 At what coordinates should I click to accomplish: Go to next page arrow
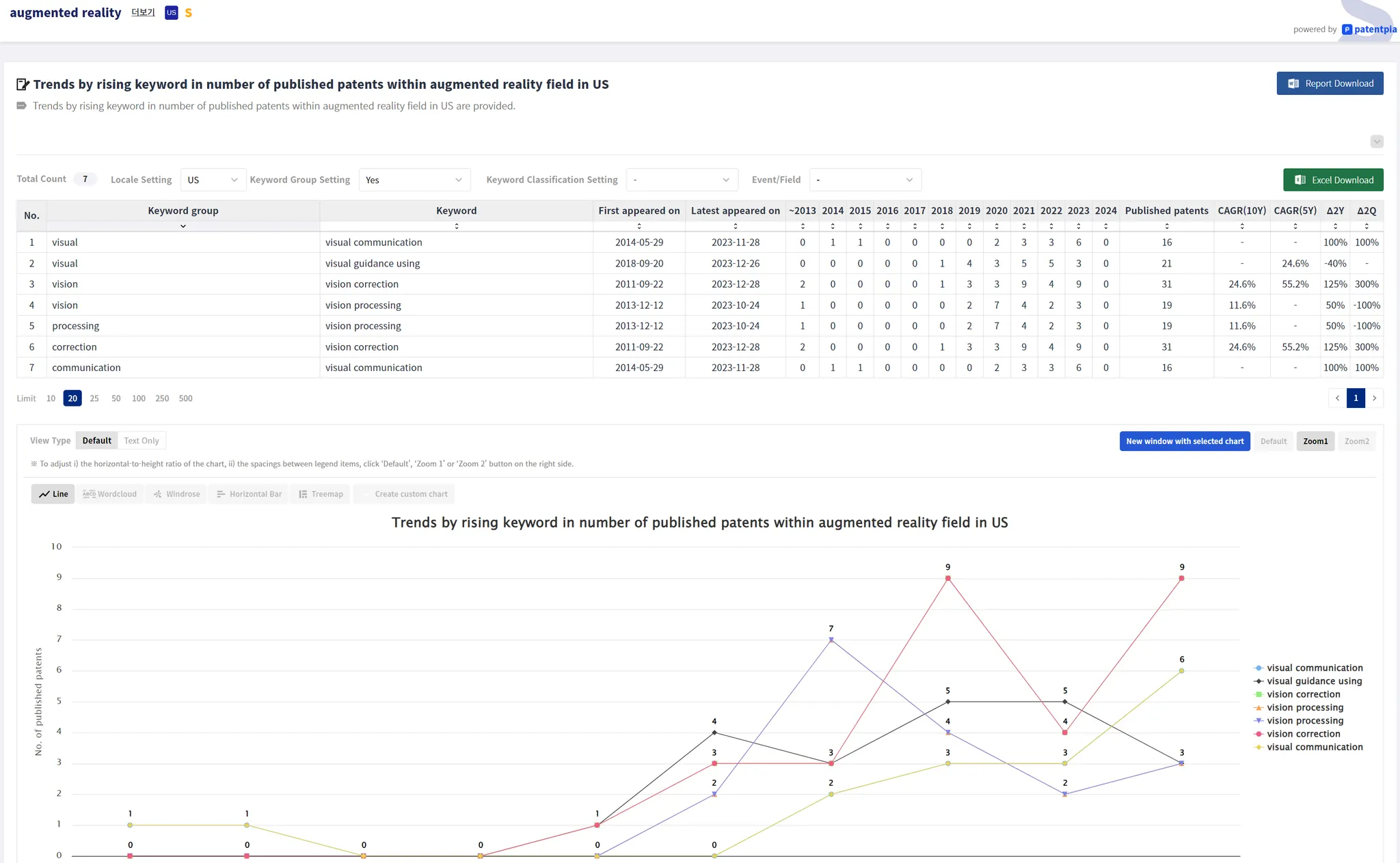click(1374, 398)
